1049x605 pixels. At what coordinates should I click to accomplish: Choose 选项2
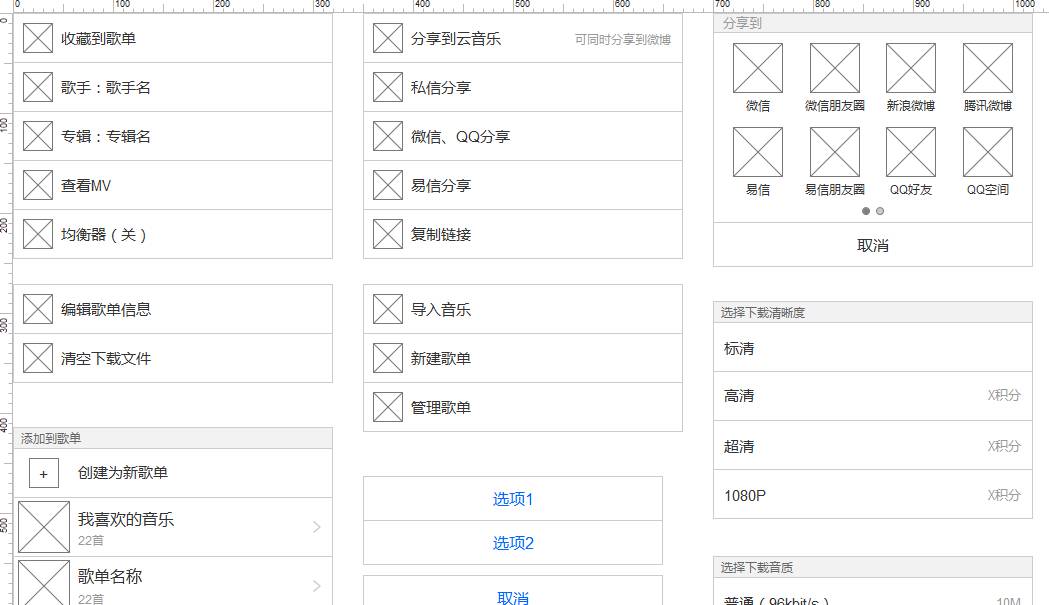513,543
